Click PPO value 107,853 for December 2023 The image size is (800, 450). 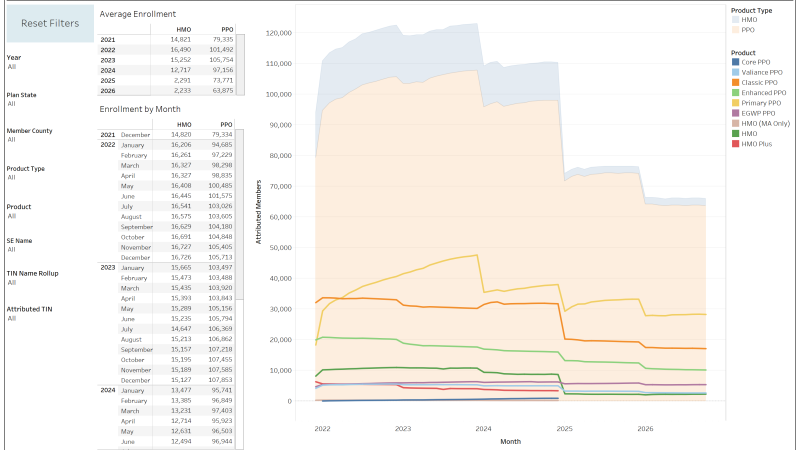pyautogui.click(x=220, y=380)
